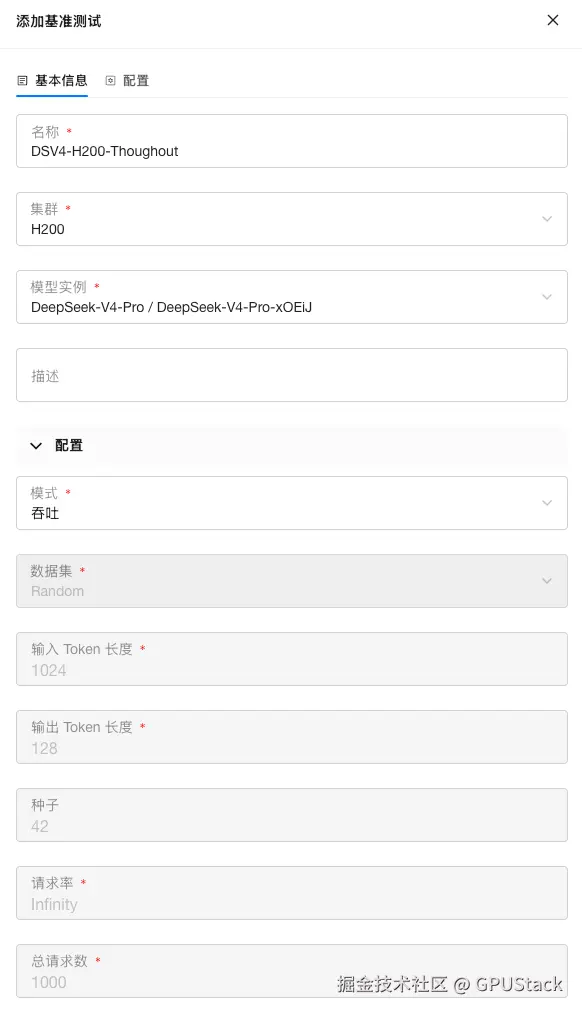Open the 模型实例 DeepSeek-V4-Pro dropdown

point(292,297)
